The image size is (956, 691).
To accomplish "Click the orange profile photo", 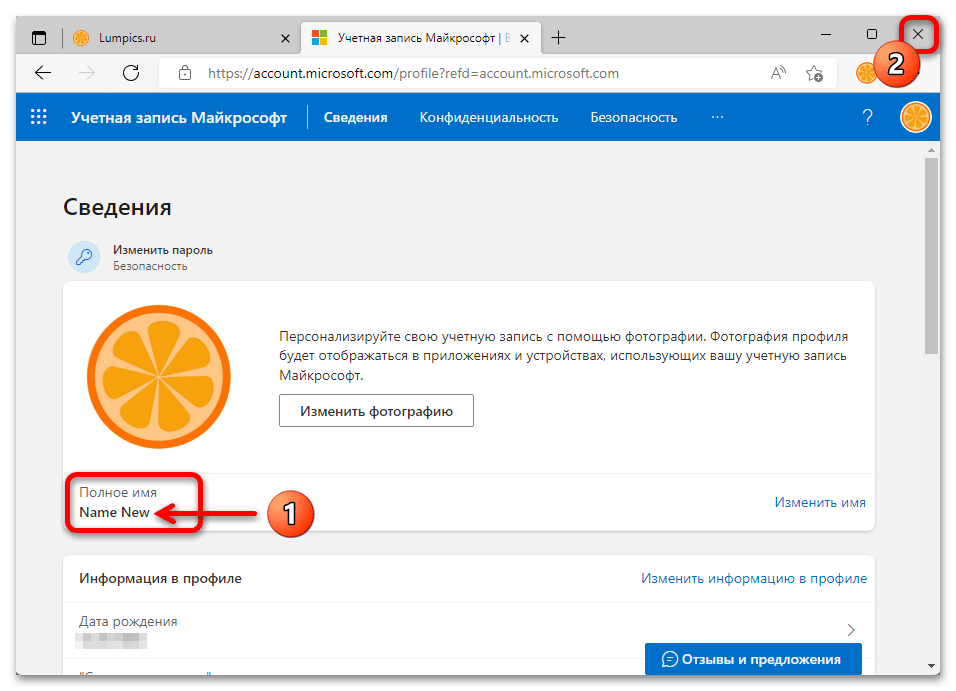I will coord(159,377).
